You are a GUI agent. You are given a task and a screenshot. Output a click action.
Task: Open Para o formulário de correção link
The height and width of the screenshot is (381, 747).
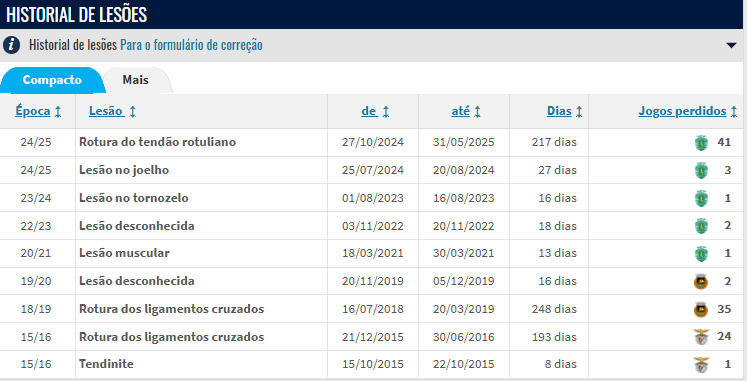tap(191, 45)
